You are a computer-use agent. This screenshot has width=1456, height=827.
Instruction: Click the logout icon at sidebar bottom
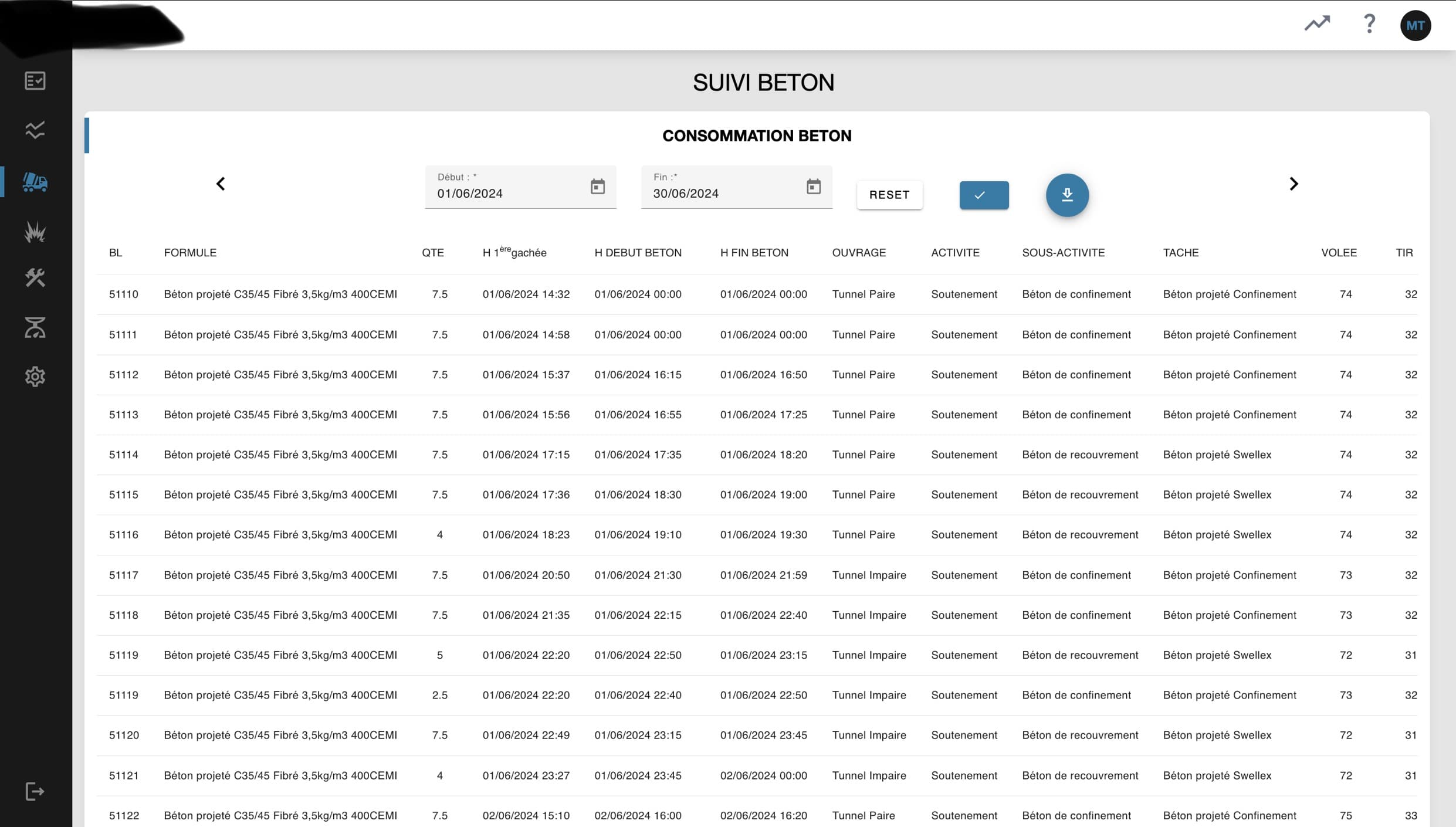pos(35,791)
